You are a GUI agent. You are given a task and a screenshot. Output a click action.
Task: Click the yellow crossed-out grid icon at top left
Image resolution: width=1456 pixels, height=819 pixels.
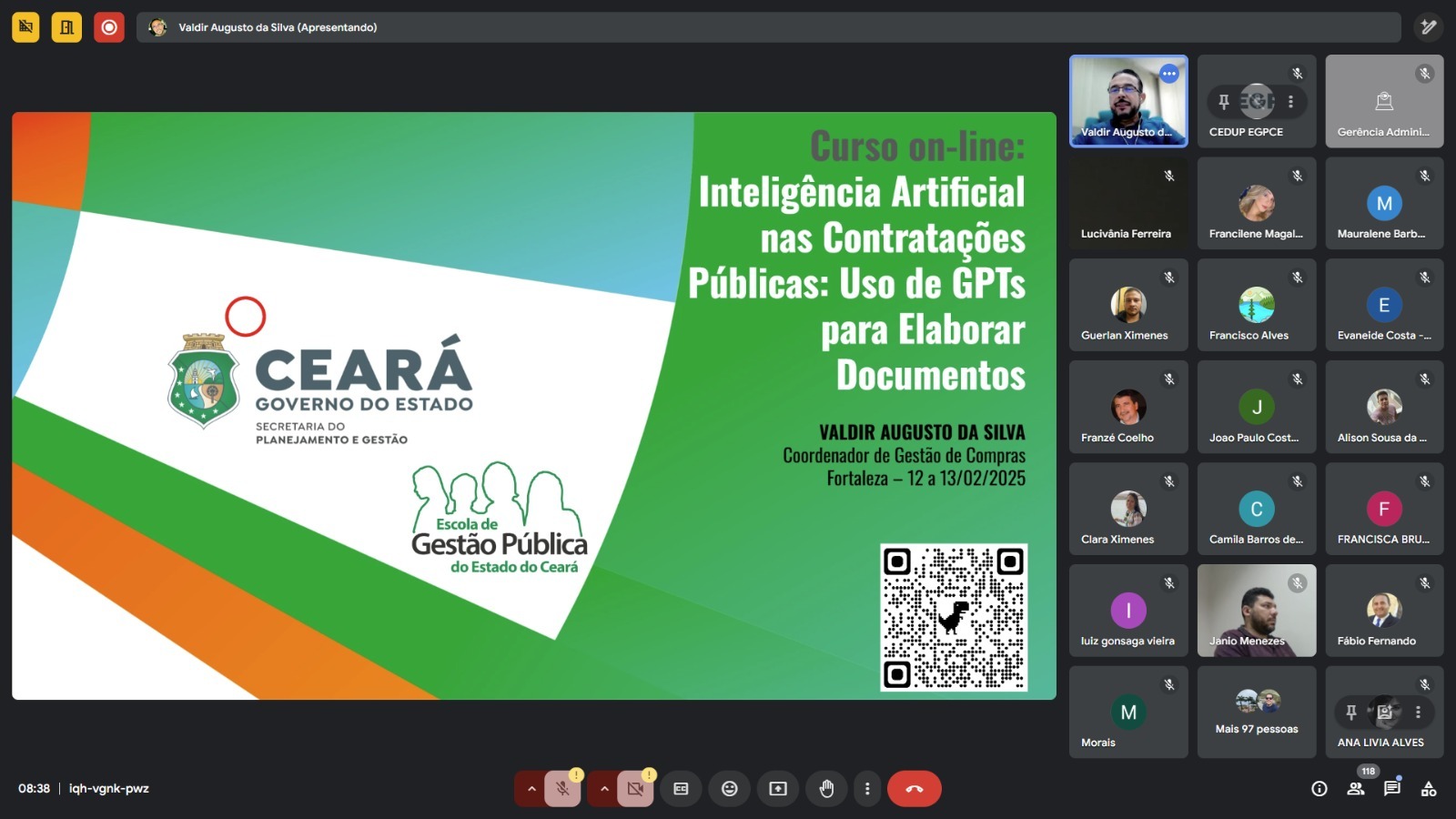[25, 27]
